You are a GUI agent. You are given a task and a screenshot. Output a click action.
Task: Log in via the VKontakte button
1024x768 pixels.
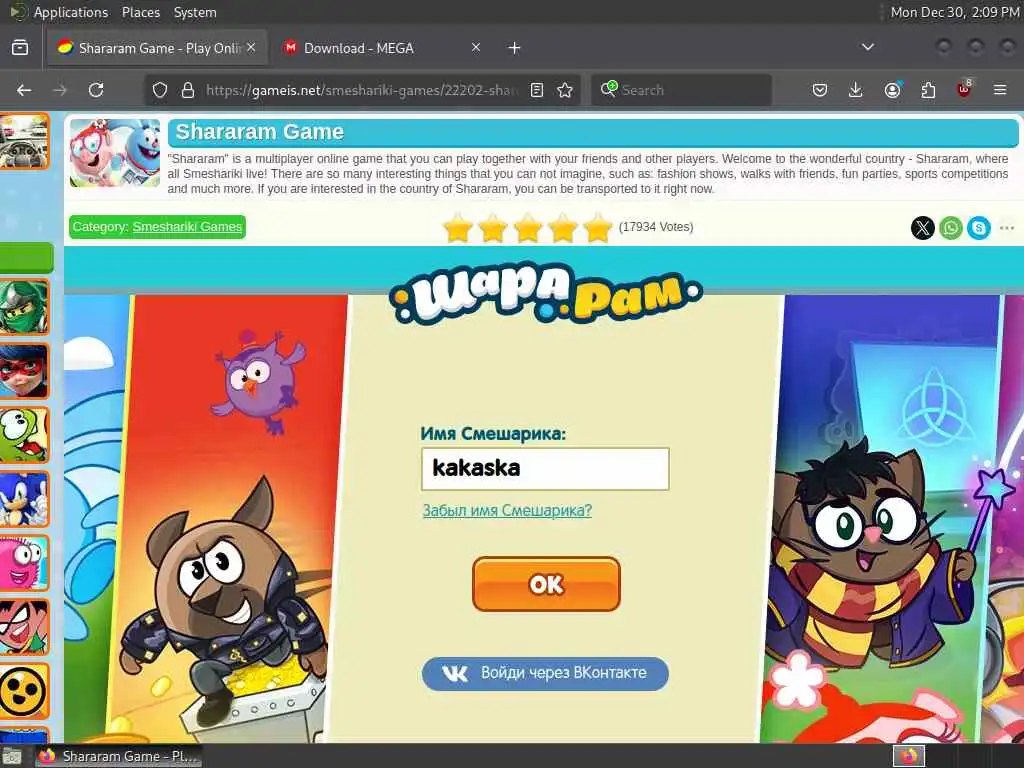click(545, 673)
